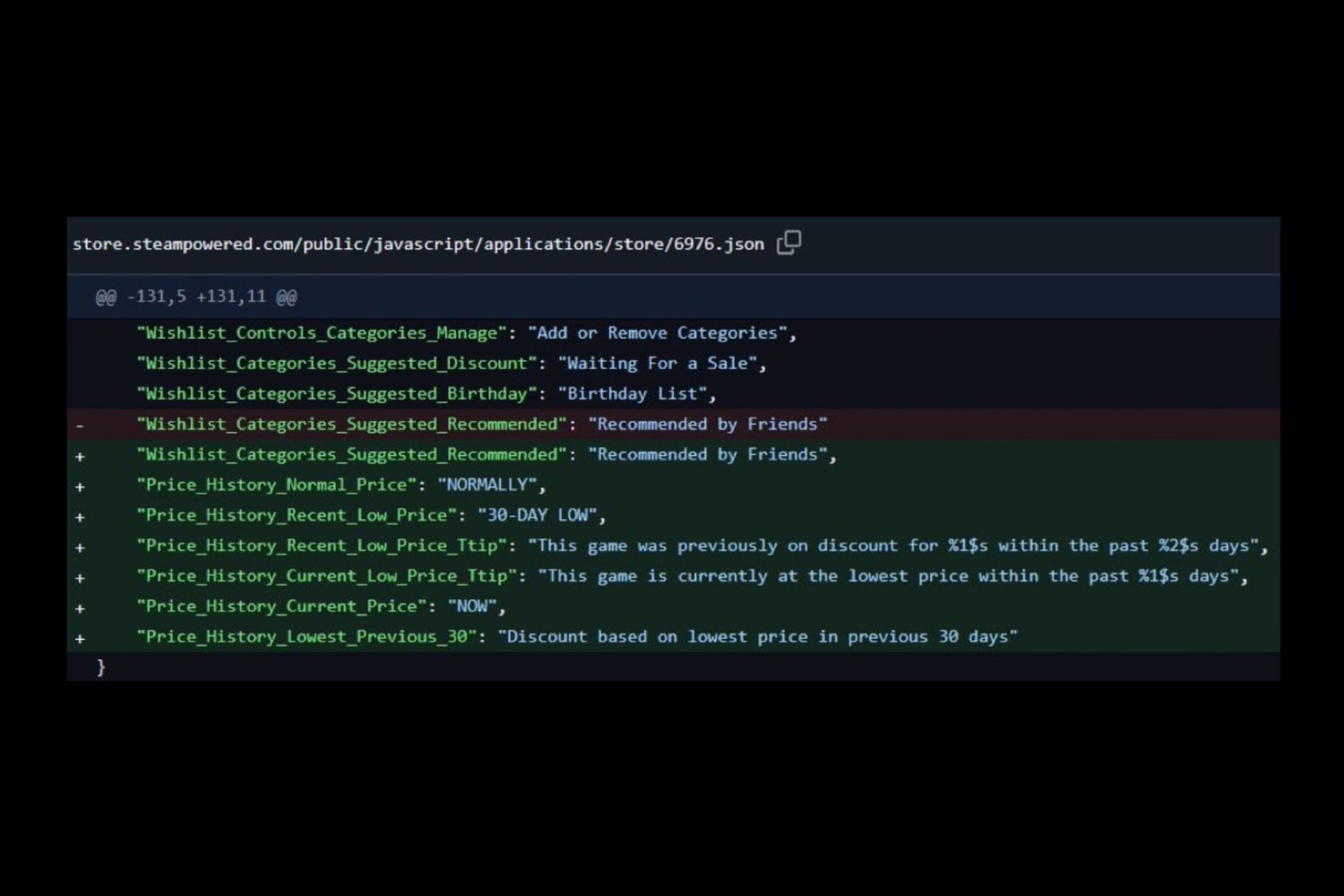Click the copy file path icon
The image size is (1344, 896).
click(x=788, y=243)
